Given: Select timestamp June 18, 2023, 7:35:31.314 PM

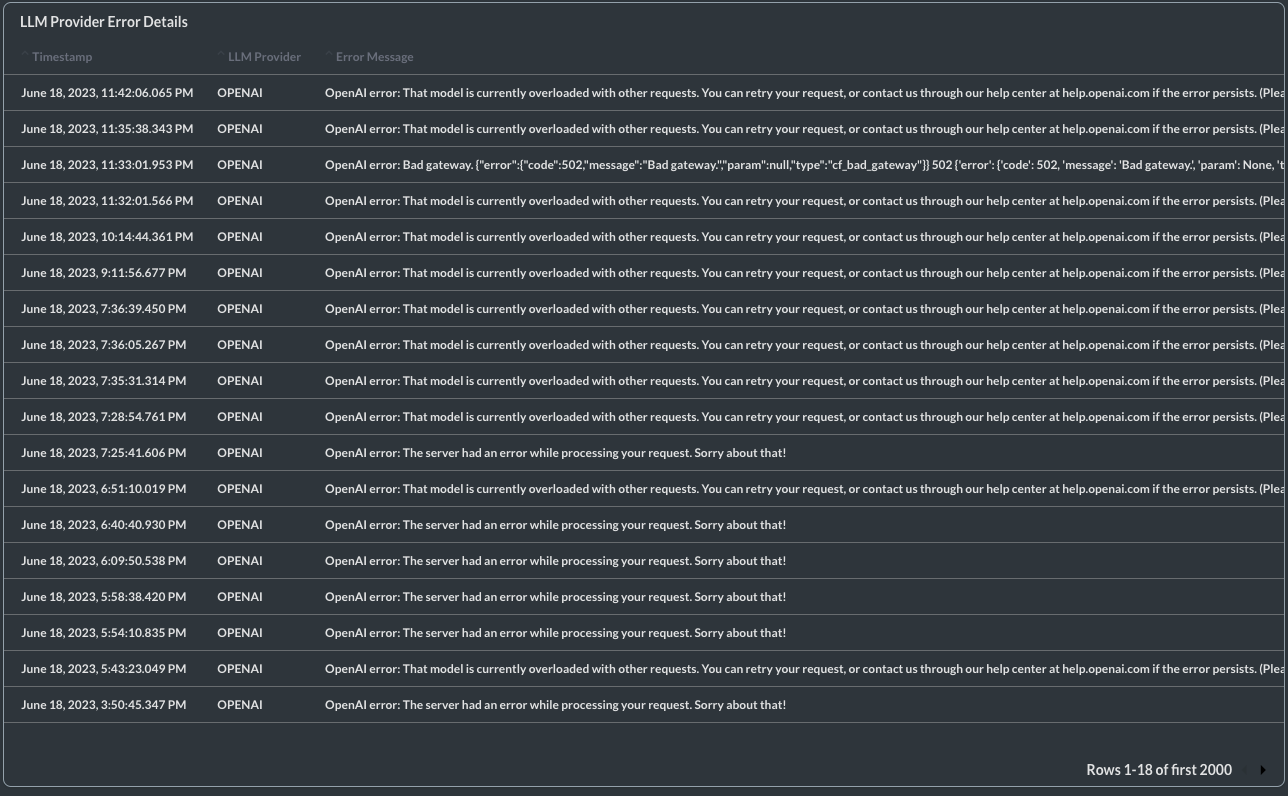Looking at the screenshot, I should click(x=103, y=381).
